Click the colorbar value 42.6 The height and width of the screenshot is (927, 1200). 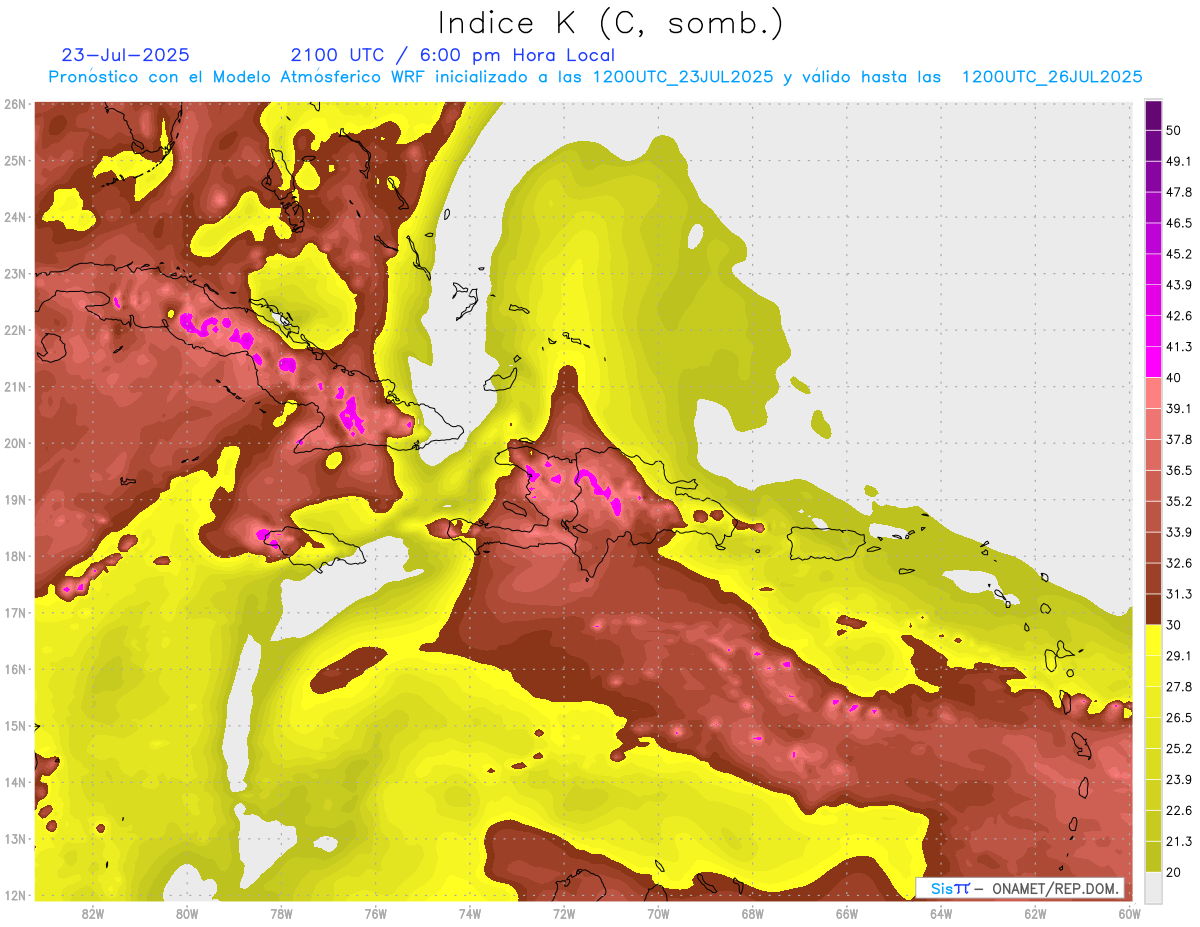(1179, 316)
